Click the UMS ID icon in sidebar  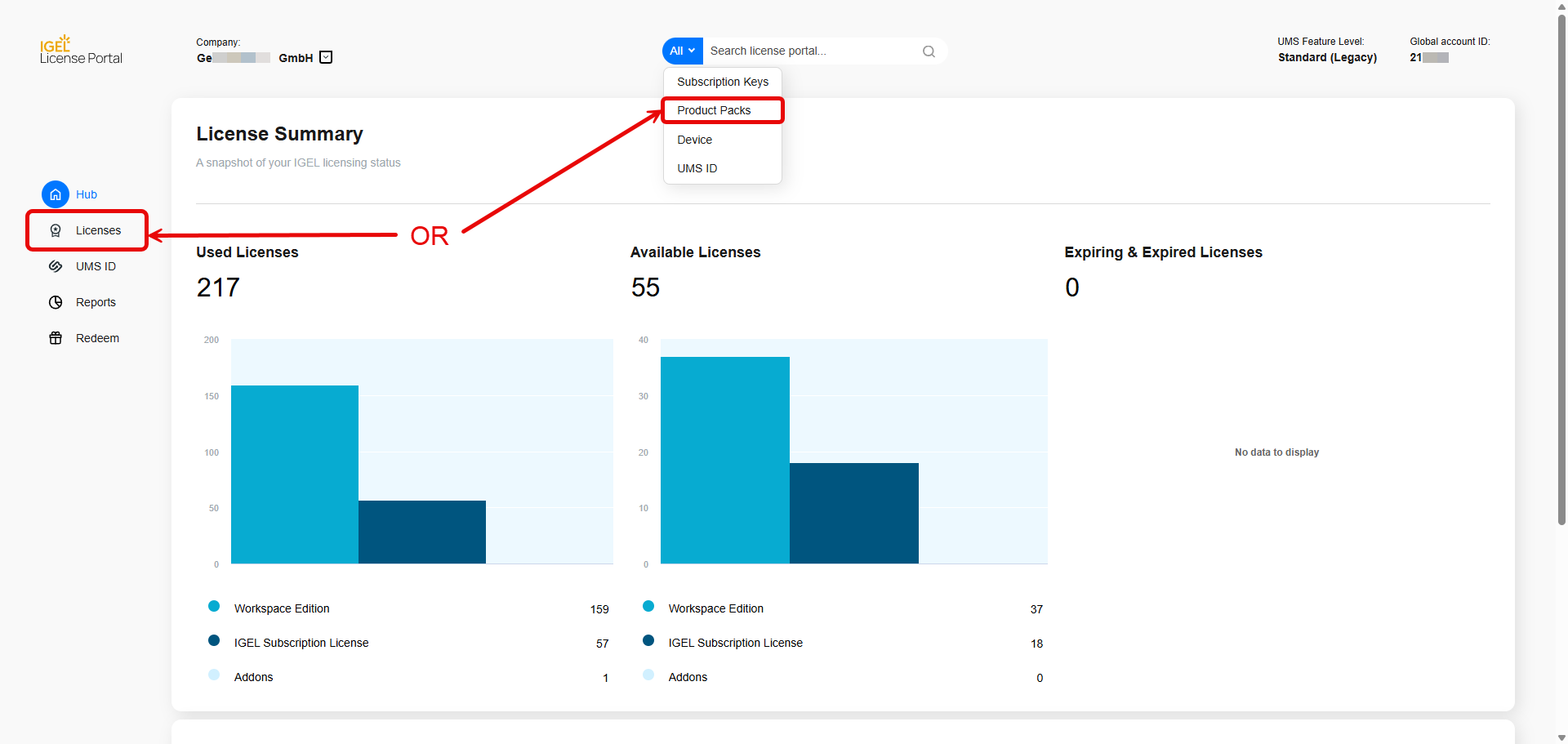click(x=55, y=266)
